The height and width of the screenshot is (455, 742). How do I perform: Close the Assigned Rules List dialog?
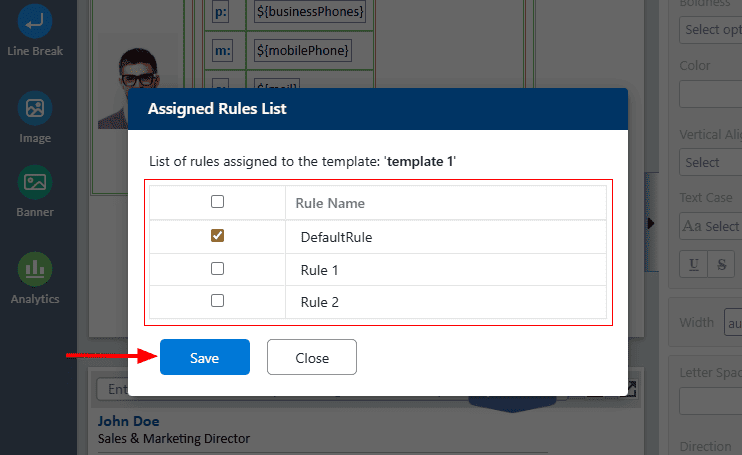[312, 358]
